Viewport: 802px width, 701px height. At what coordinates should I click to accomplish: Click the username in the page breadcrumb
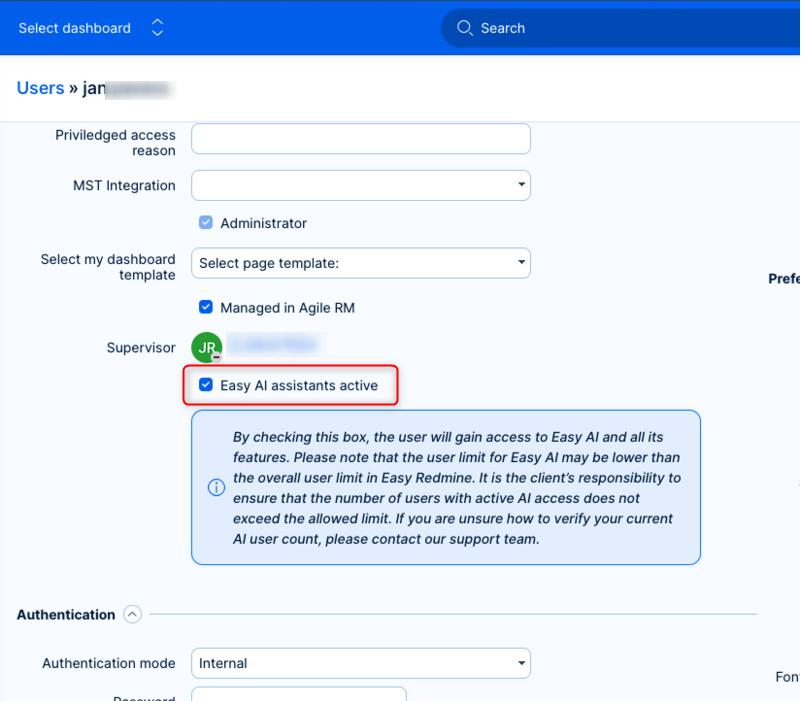click(x=128, y=88)
